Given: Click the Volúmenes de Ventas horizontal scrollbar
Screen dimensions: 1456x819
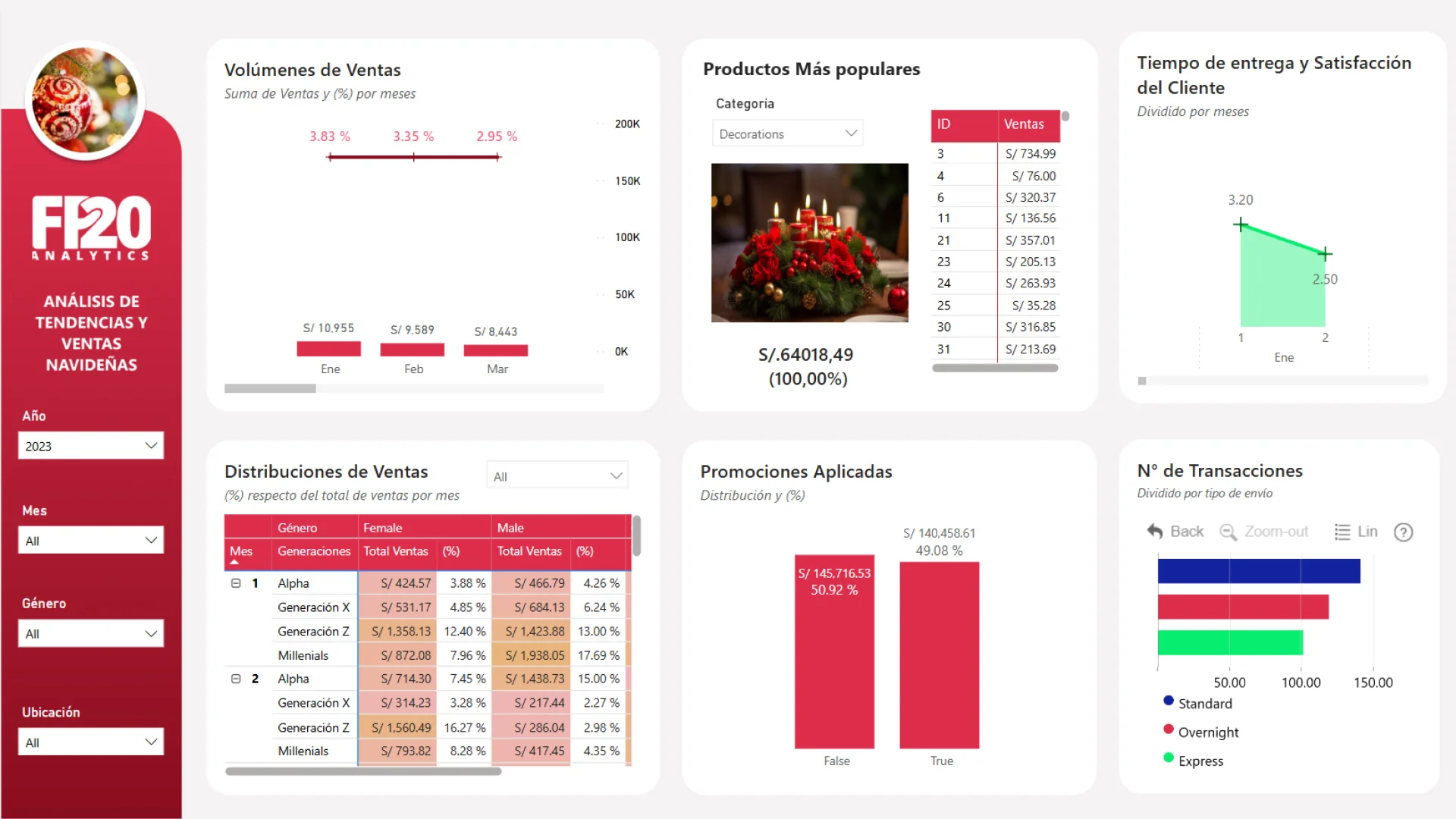Looking at the screenshot, I should coord(270,388).
